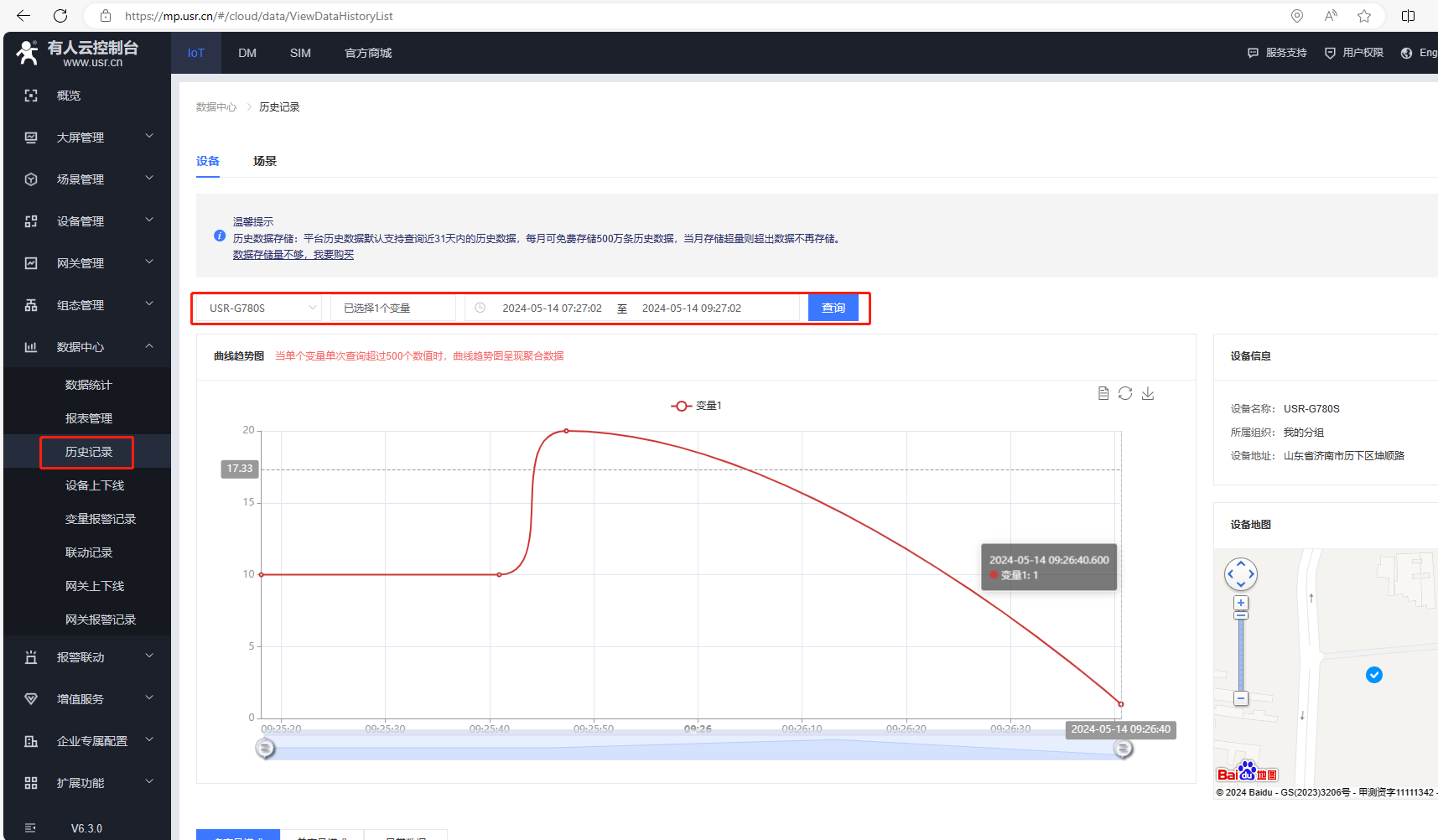1438x840 pixels.
Task: Click the left handle of chart zoom slider
Action: pos(265,748)
